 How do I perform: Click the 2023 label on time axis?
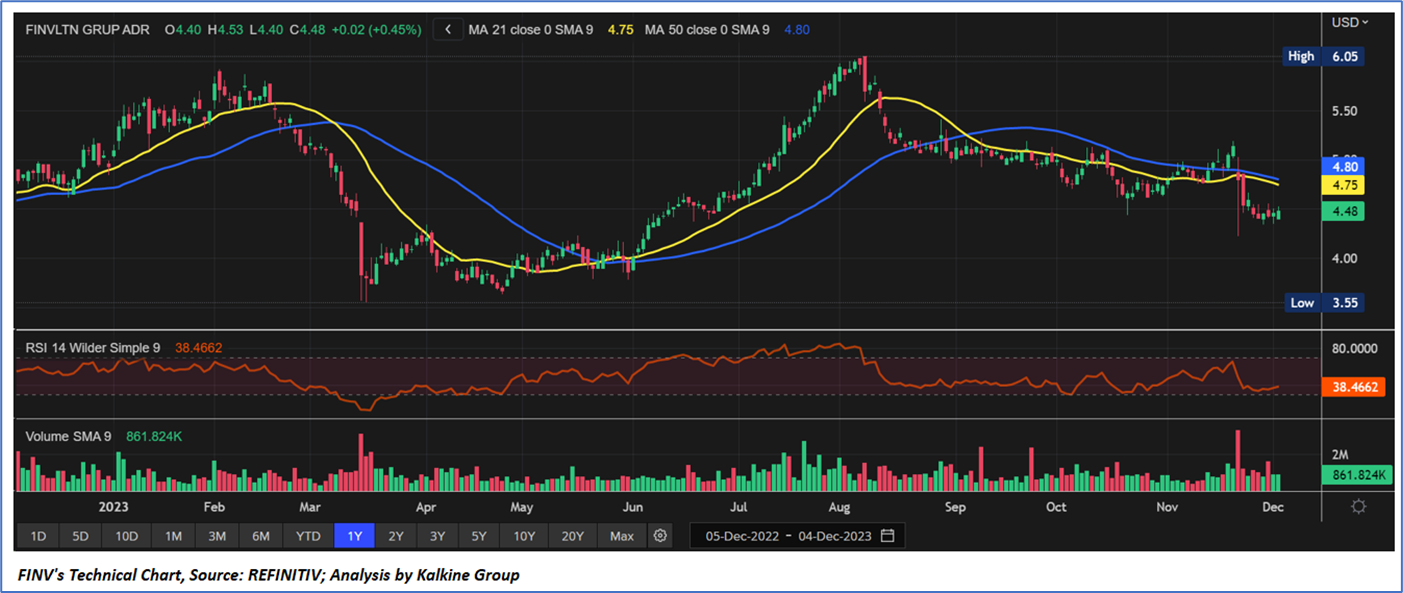113,507
